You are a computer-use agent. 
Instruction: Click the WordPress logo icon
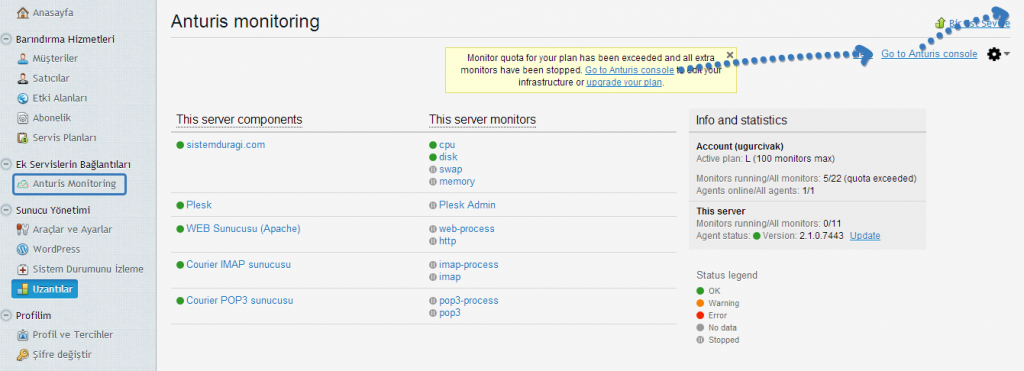(x=22, y=249)
